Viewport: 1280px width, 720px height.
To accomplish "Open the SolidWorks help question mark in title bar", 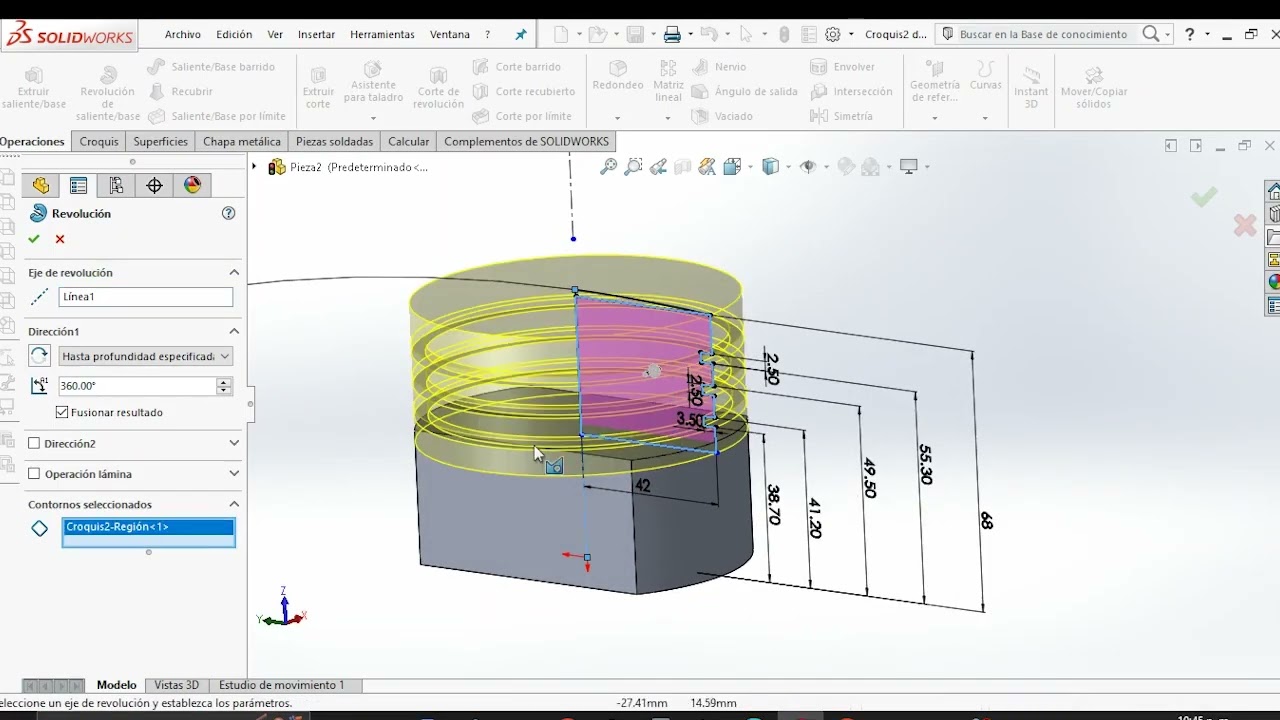I will click(x=1189, y=34).
